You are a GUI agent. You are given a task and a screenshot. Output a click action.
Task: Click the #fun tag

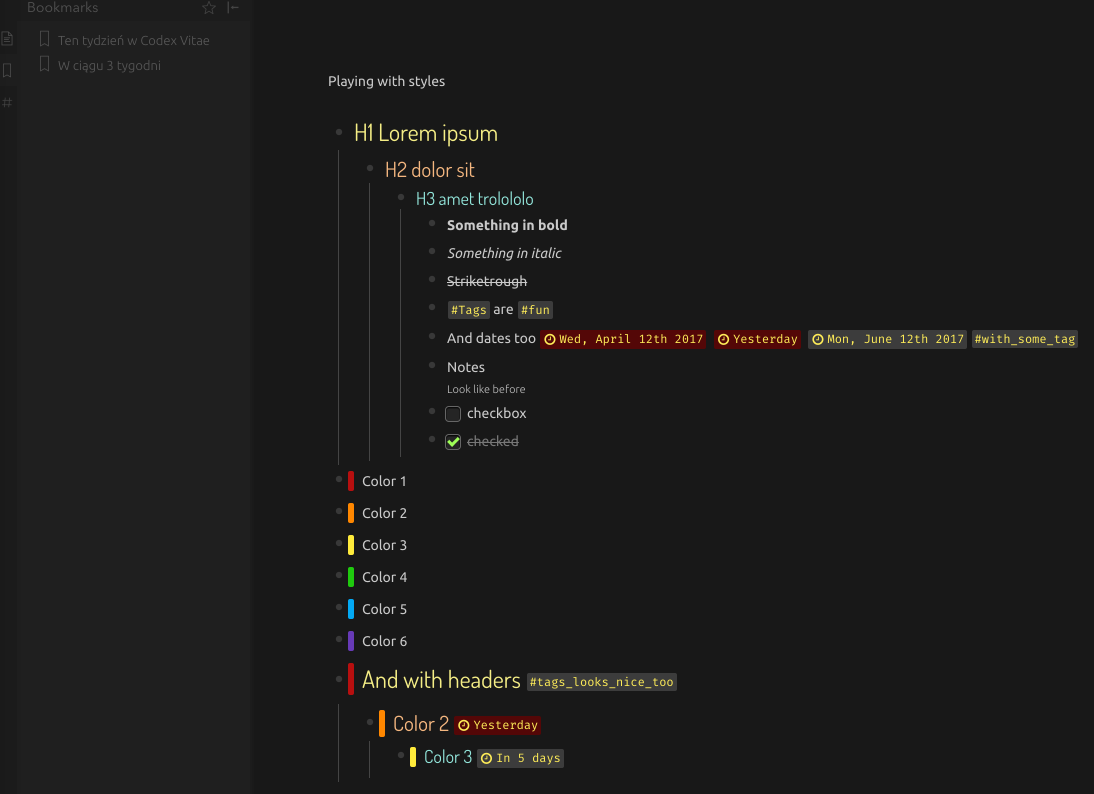(535, 310)
